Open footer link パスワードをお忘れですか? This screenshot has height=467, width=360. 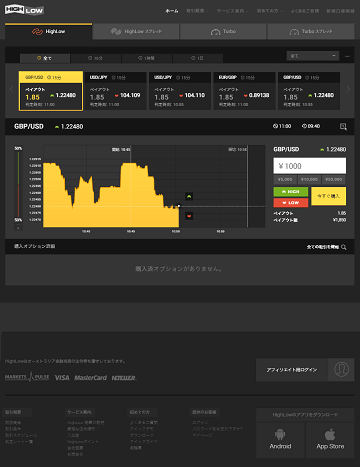click(x=217, y=429)
